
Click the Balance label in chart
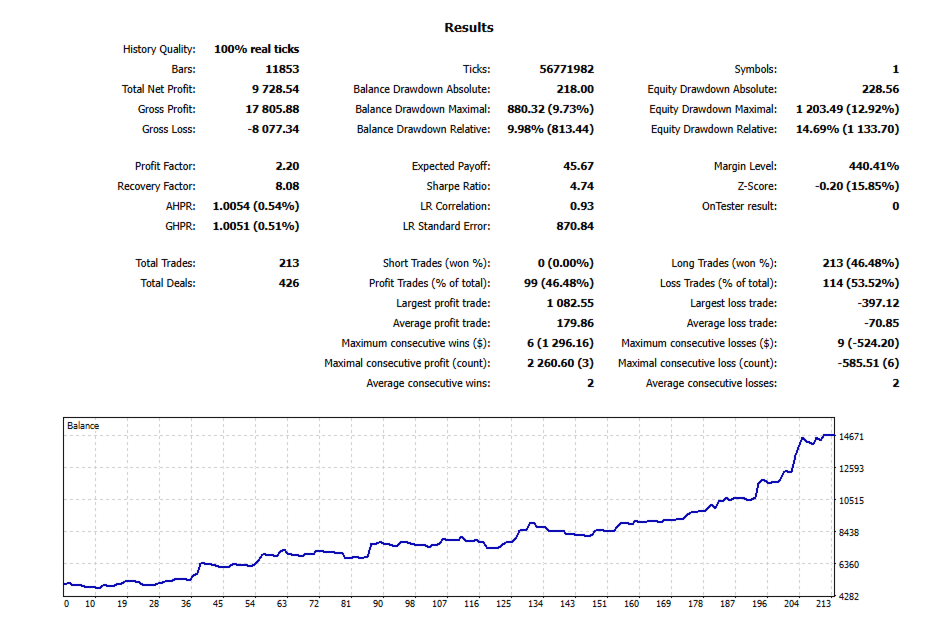(83, 426)
